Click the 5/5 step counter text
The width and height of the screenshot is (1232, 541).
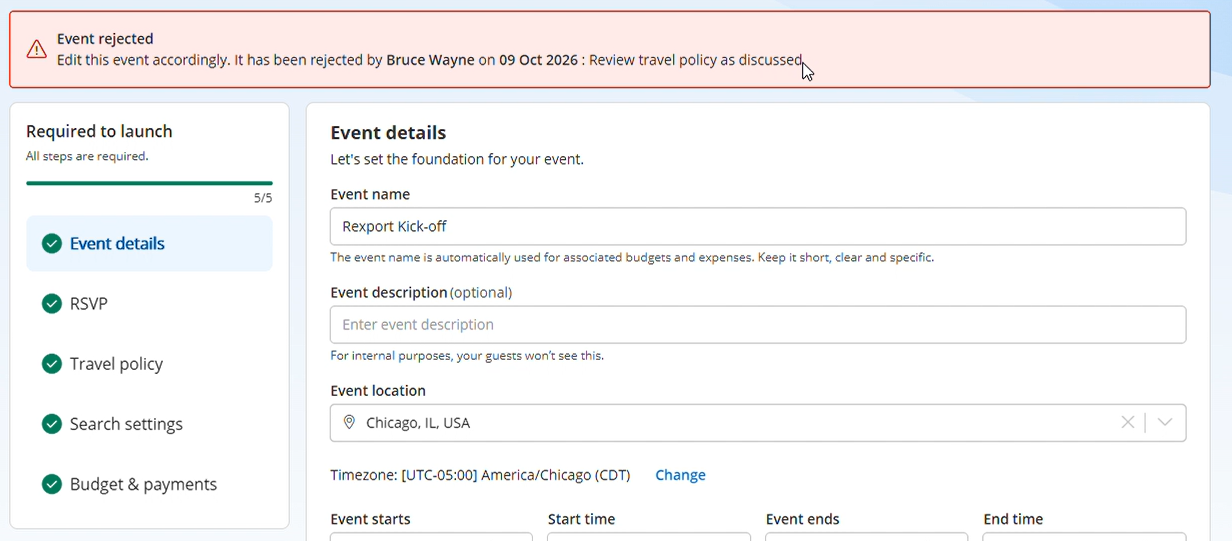click(x=263, y=198)
